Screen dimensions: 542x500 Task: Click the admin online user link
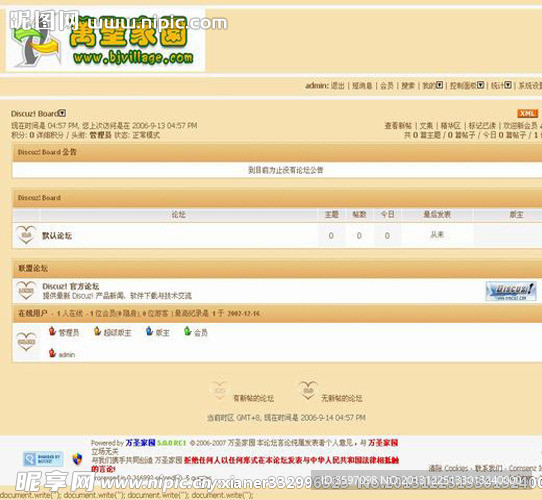point(67,355)
